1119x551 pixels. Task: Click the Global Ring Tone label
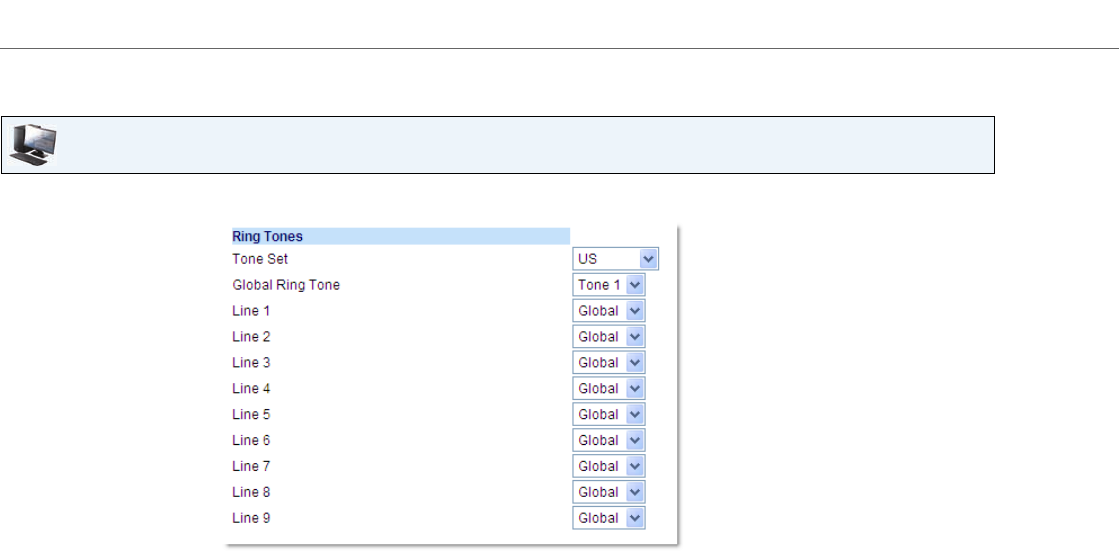(286, 285)
